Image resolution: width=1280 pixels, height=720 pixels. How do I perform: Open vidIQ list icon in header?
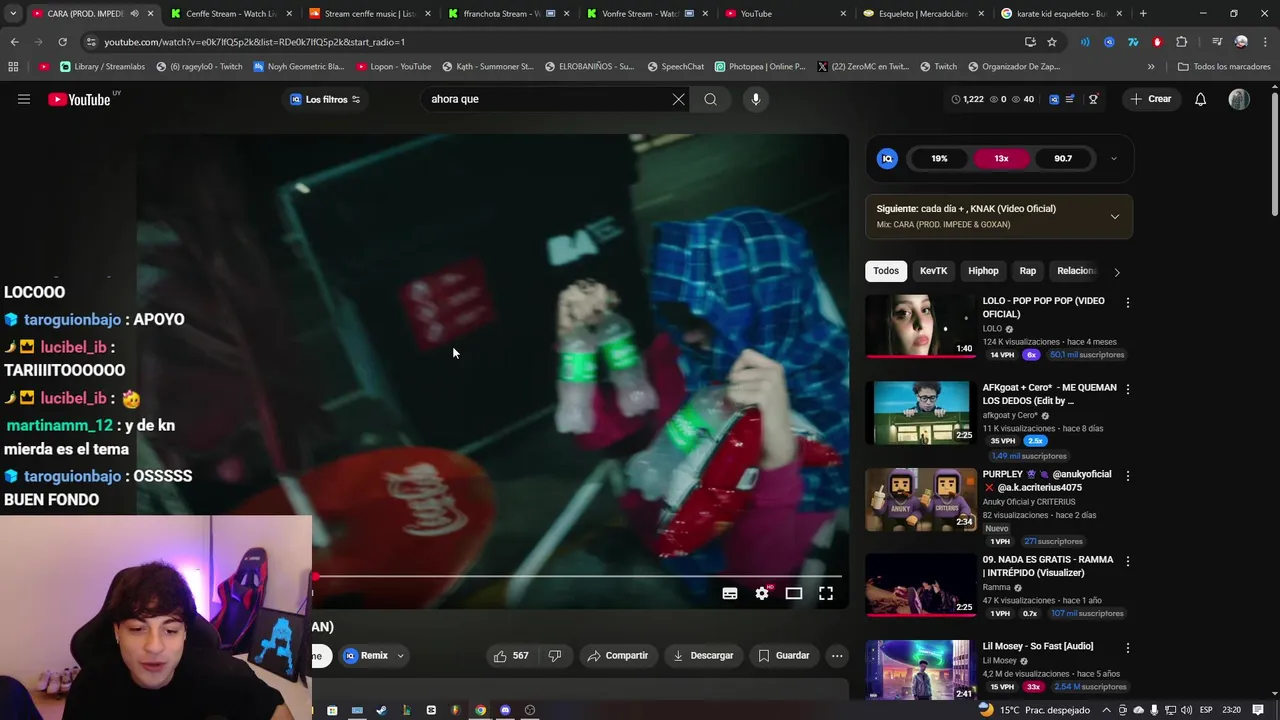[x=1070, y=99]
